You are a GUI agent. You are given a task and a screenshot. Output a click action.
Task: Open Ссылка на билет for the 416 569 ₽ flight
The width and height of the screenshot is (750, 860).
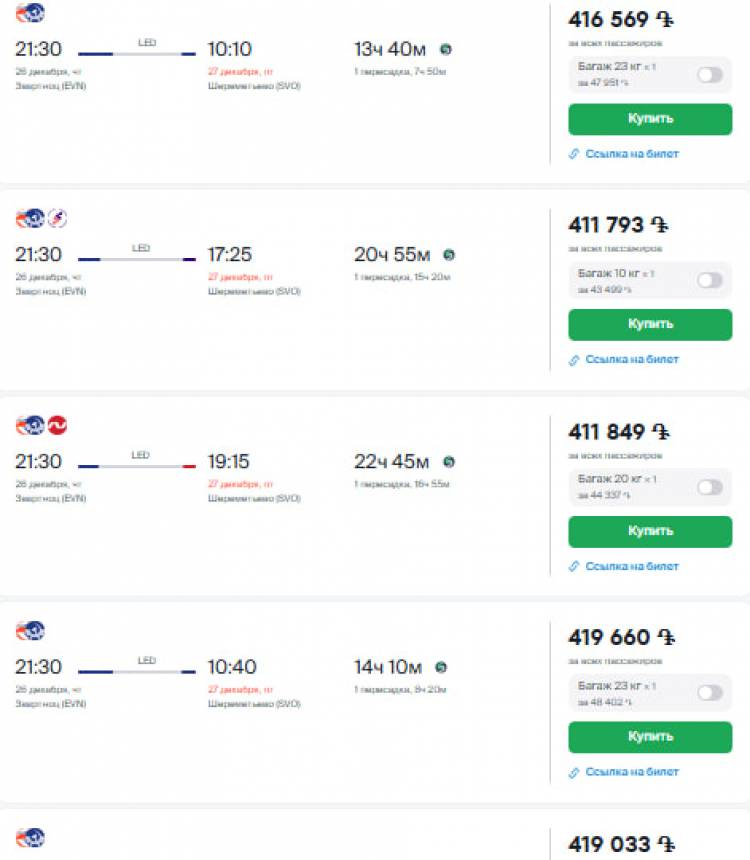pyautogui.click(x=631, y=154)
